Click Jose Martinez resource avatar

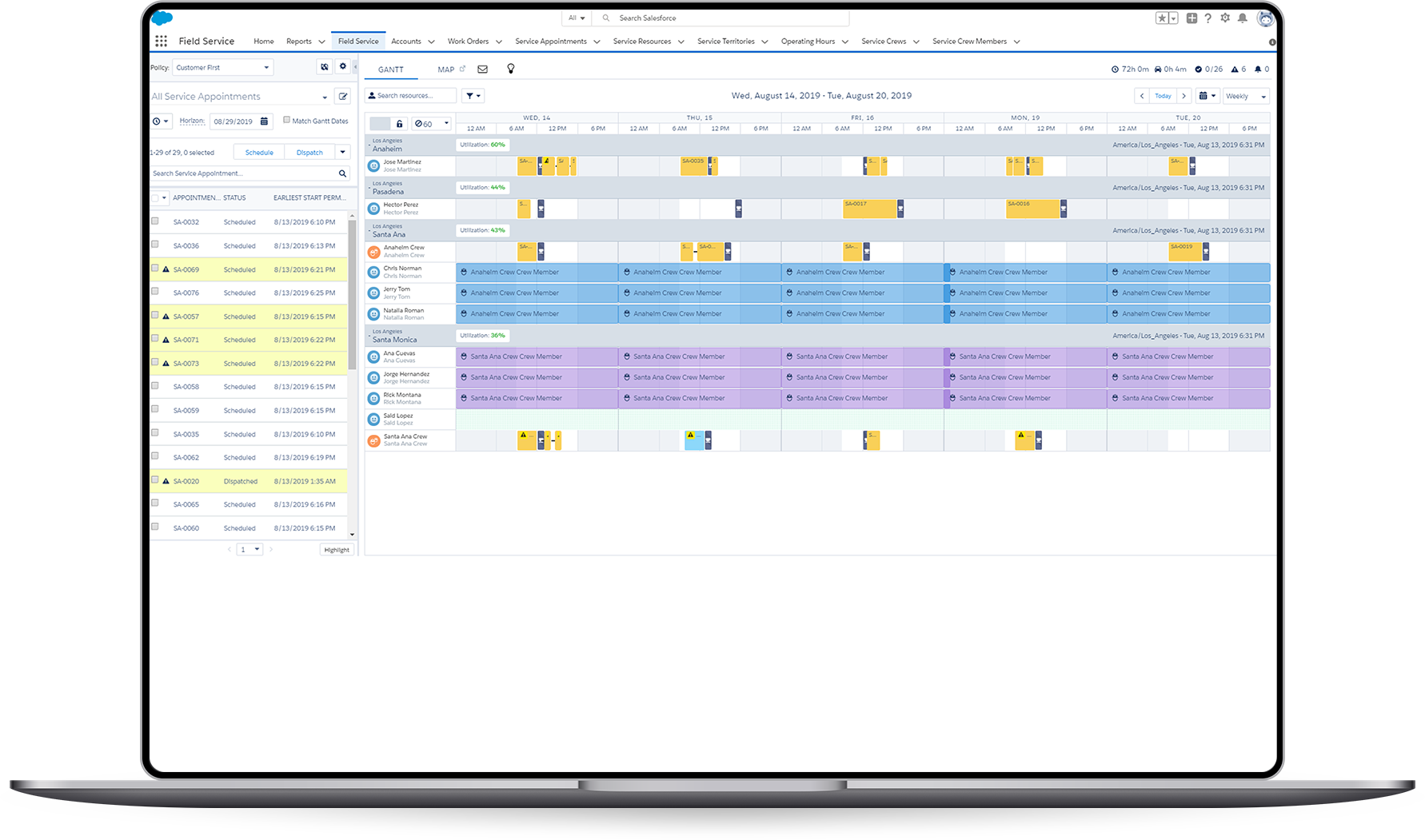coord(373,166)
